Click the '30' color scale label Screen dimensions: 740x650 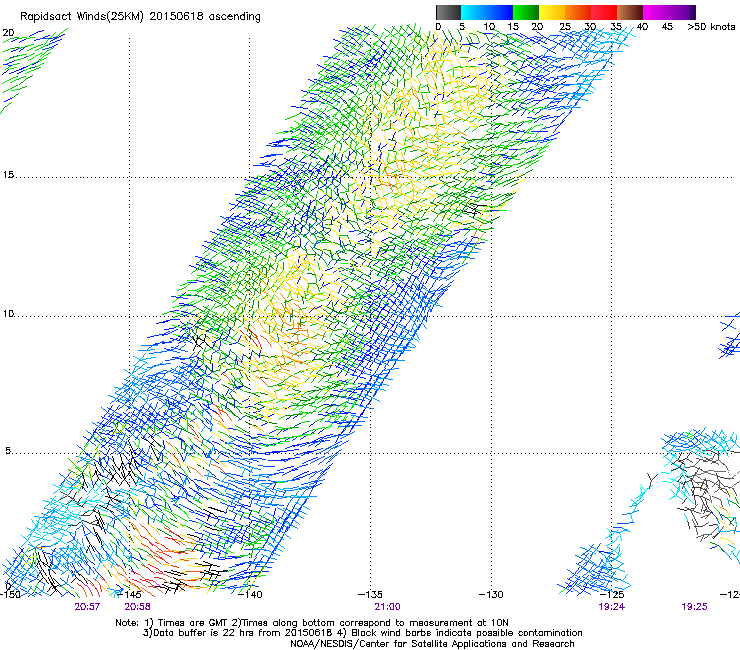click(x=590, y=27)
